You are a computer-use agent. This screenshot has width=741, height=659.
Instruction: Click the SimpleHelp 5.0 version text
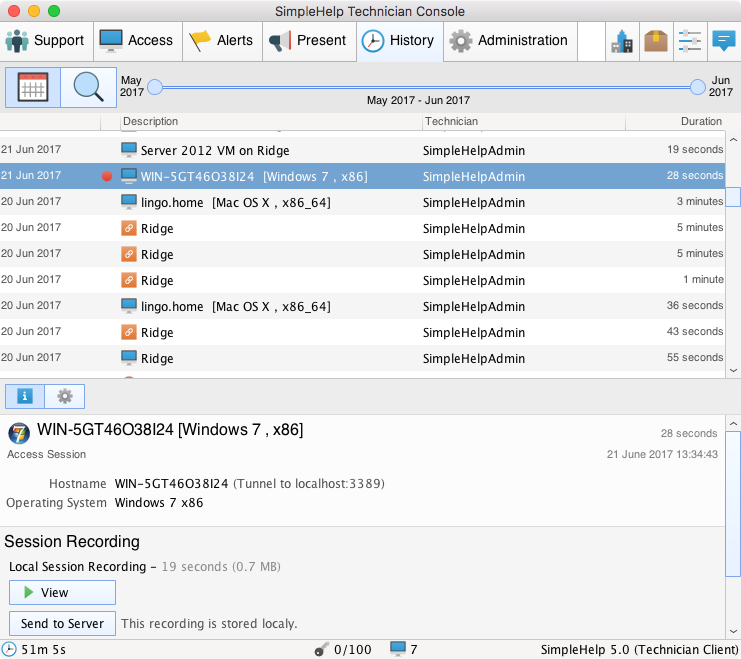pyautogui.click(x=639, y=650)
